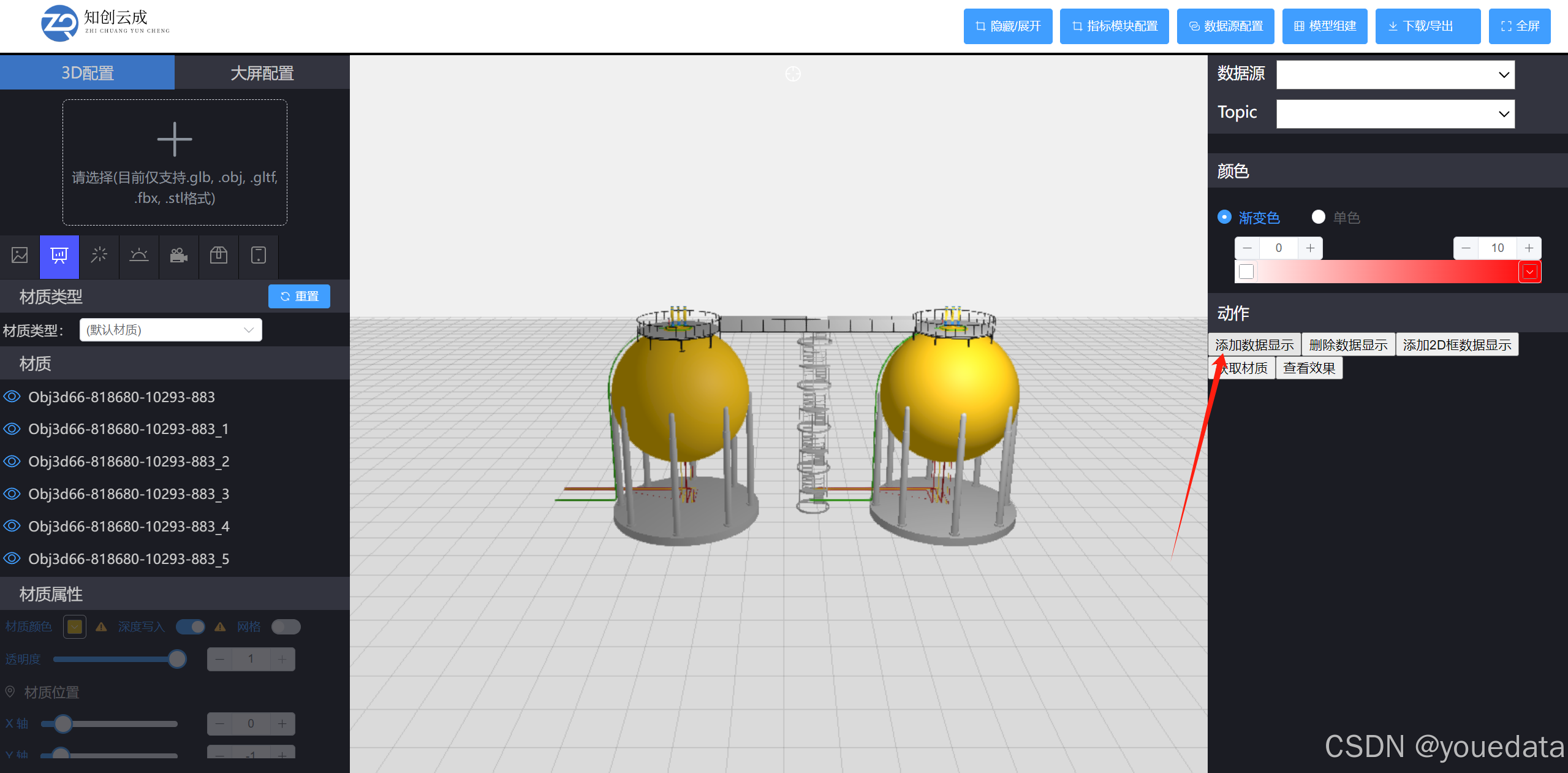Open the 材质类型 default material dropdown
This screenshot has height=773, width=1568.
point(171,330)
